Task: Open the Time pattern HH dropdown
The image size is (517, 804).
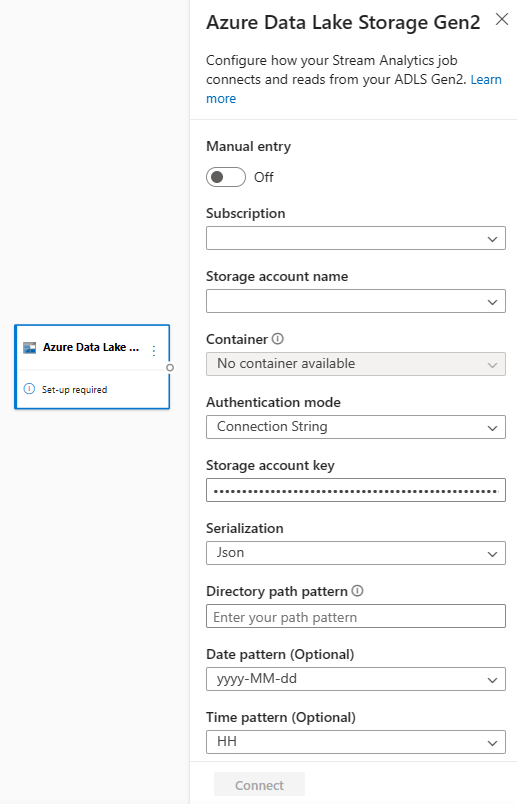Action: point(356,742)
